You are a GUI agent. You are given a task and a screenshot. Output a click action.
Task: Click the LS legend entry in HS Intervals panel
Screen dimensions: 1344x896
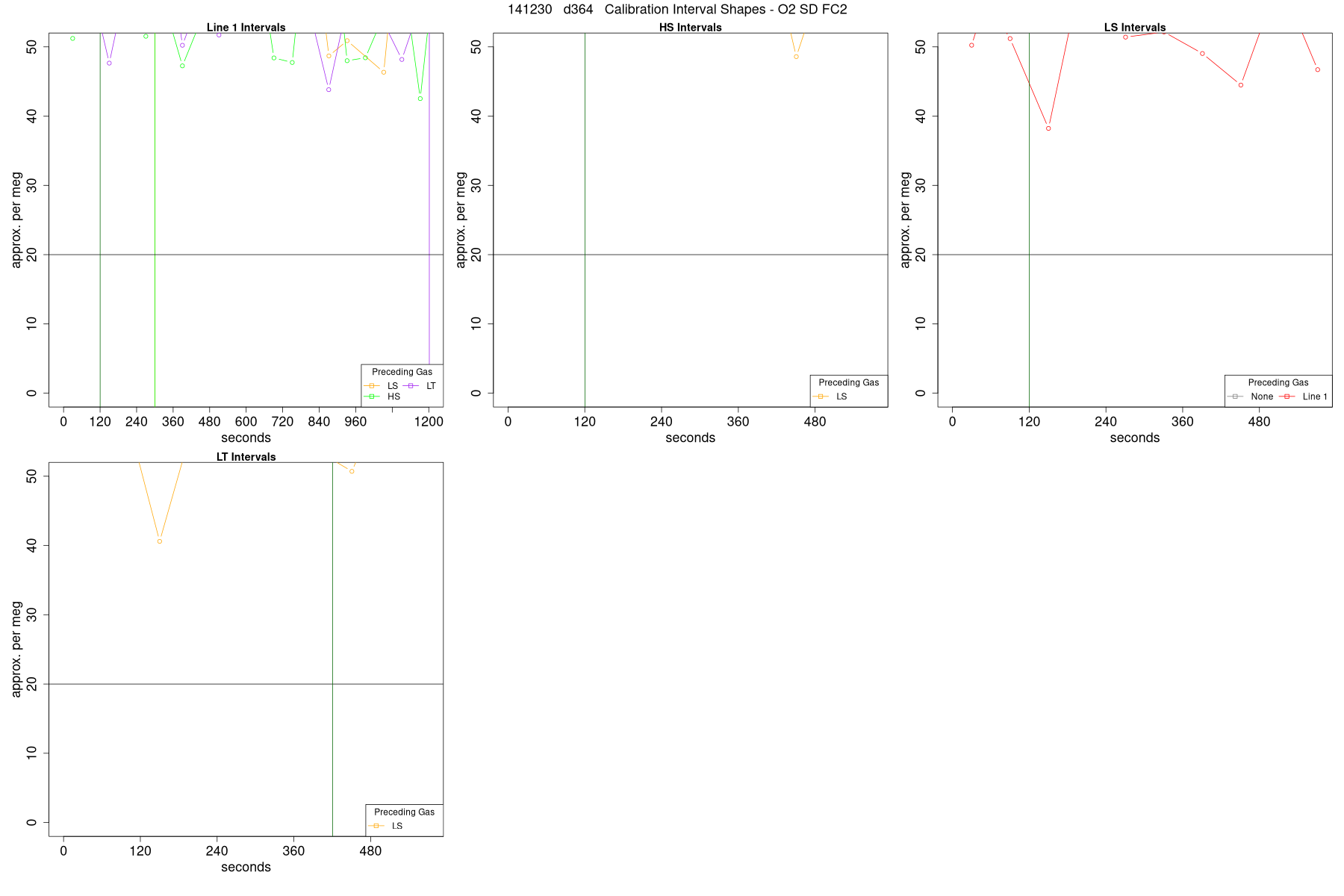point(830,396)
